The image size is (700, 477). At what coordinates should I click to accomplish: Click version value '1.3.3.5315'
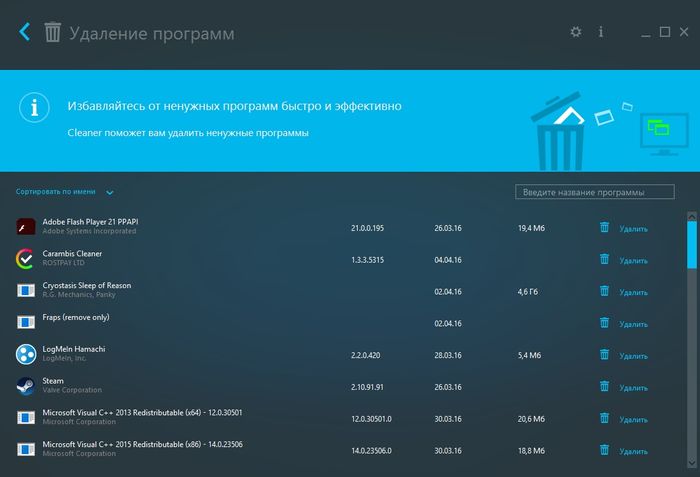click(x=367, y=259)
